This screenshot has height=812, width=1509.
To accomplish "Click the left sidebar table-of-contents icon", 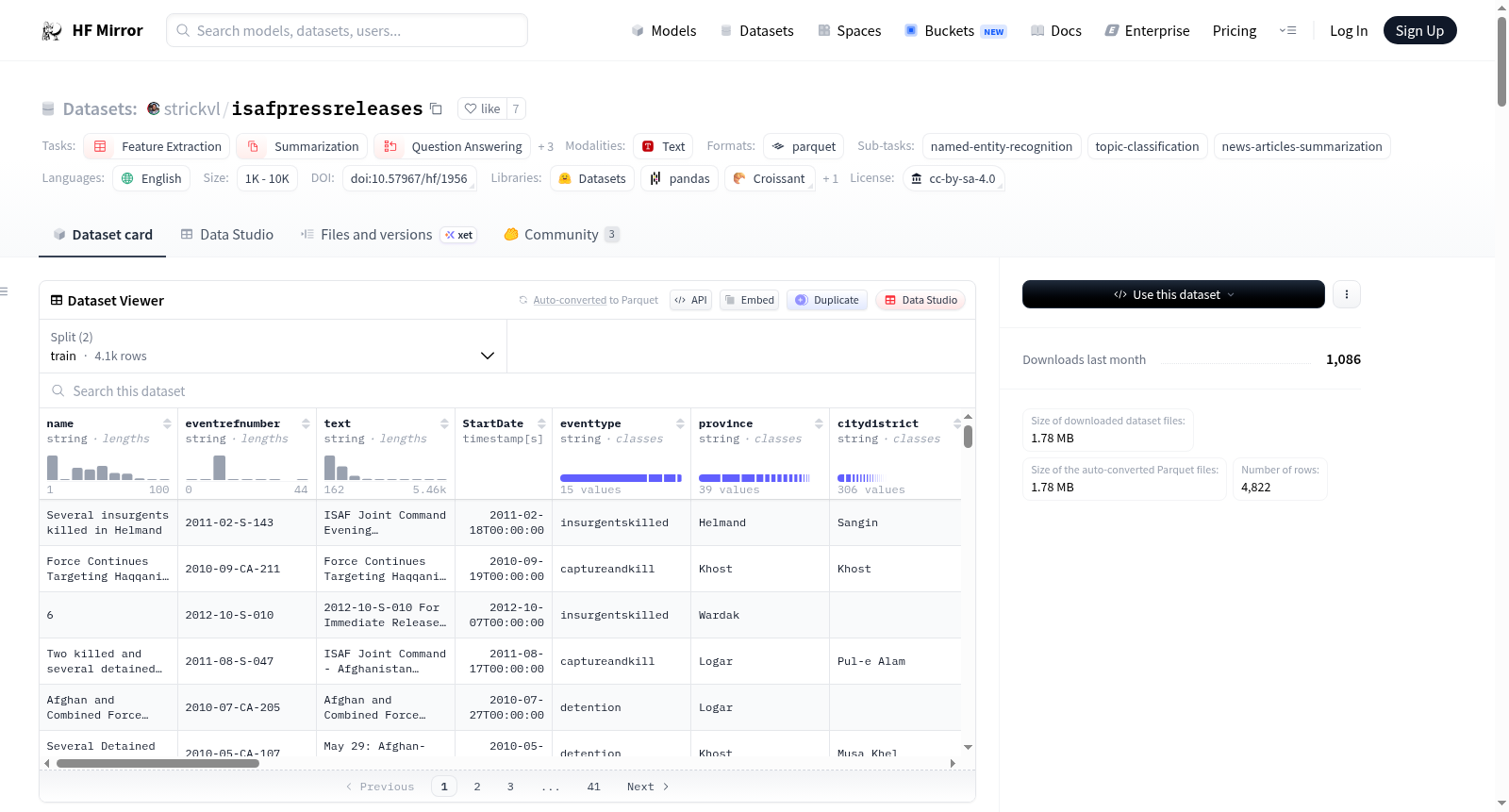I will (x=4, y=291).
